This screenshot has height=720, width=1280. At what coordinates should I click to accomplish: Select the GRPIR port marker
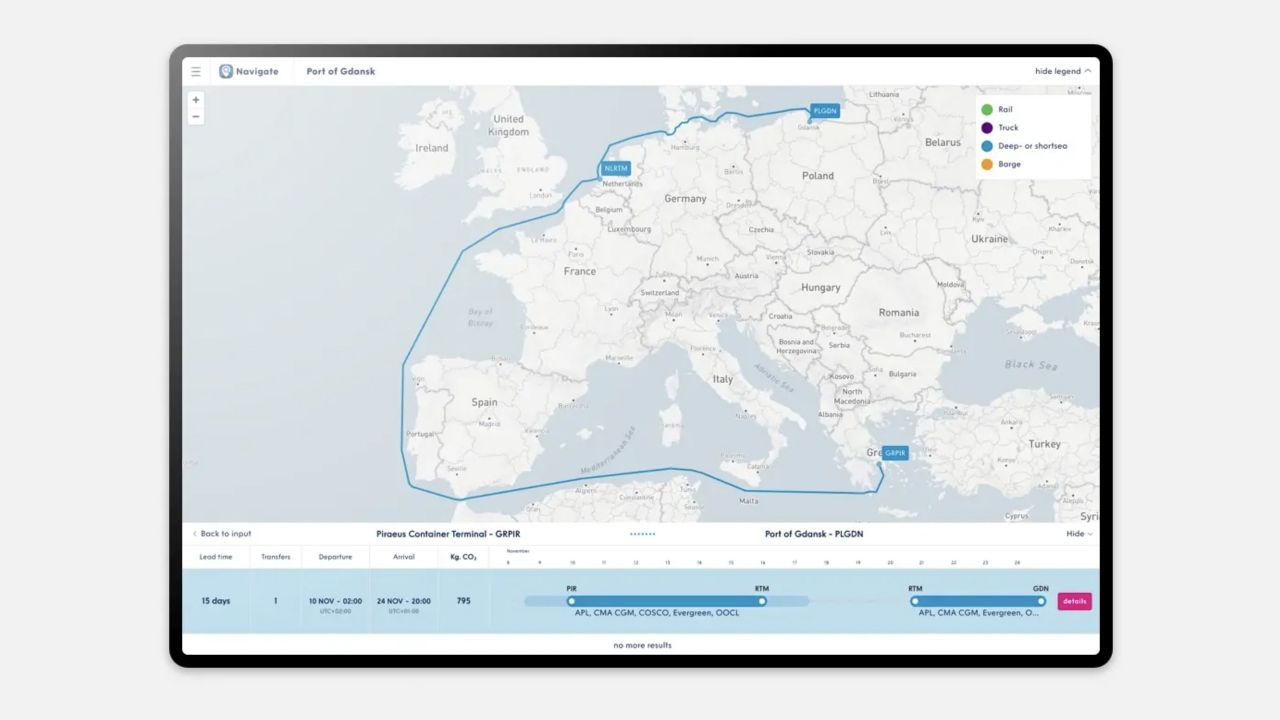[895, 453]
